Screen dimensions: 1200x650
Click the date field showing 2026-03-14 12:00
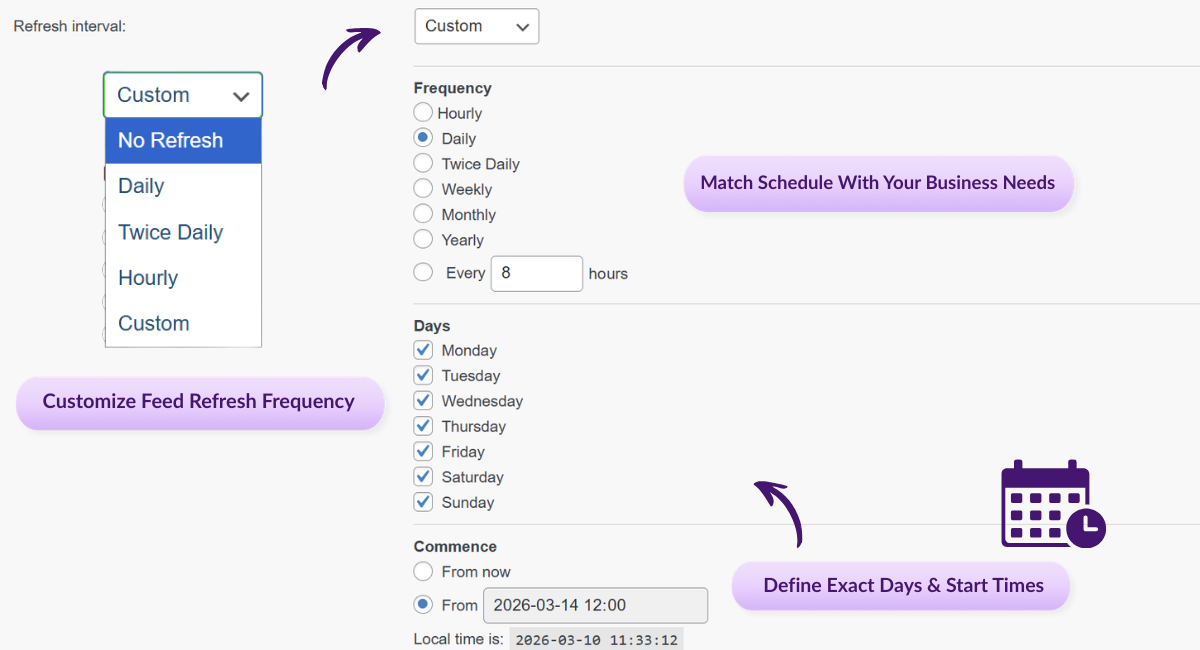coord(595,605)
